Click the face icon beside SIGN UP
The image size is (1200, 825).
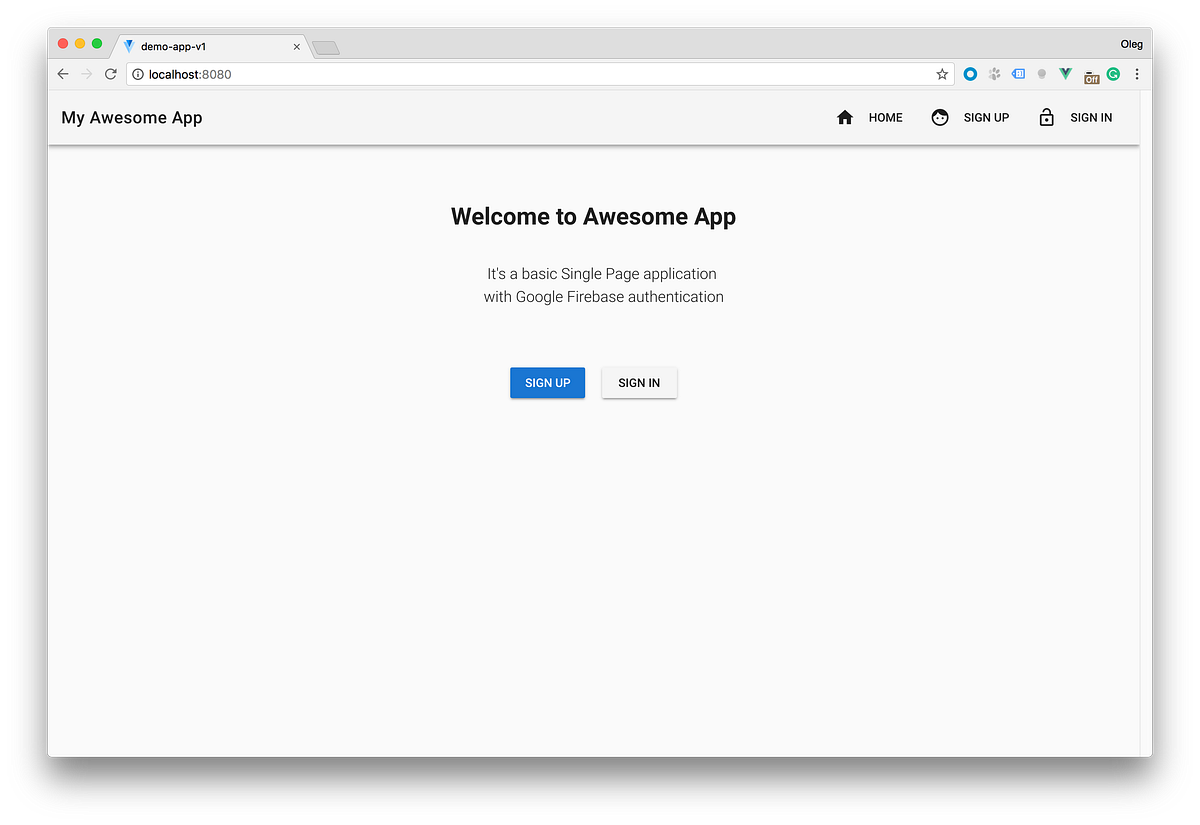click(939, 117)
